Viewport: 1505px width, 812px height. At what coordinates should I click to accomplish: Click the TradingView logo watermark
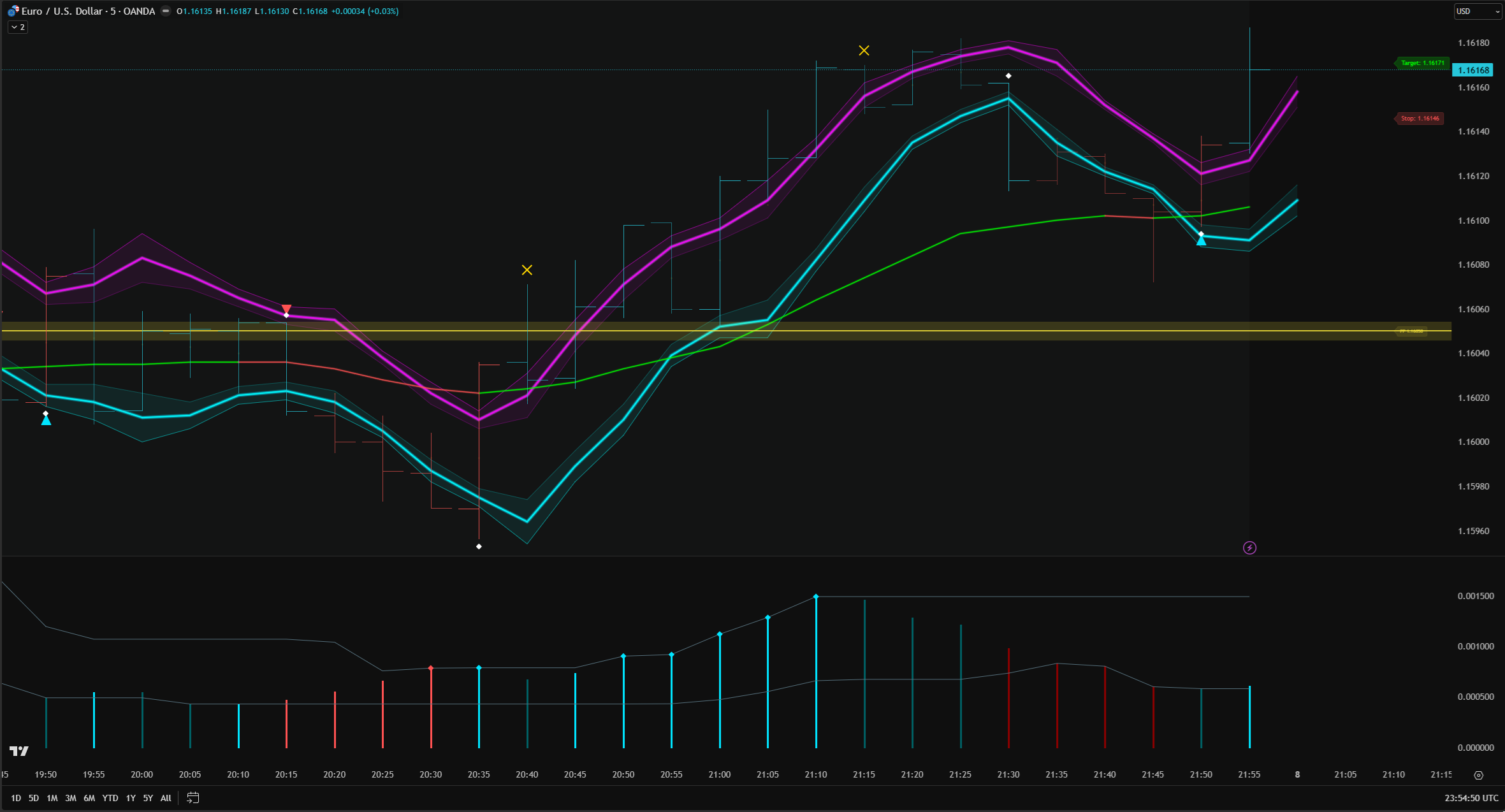[18, 751]
